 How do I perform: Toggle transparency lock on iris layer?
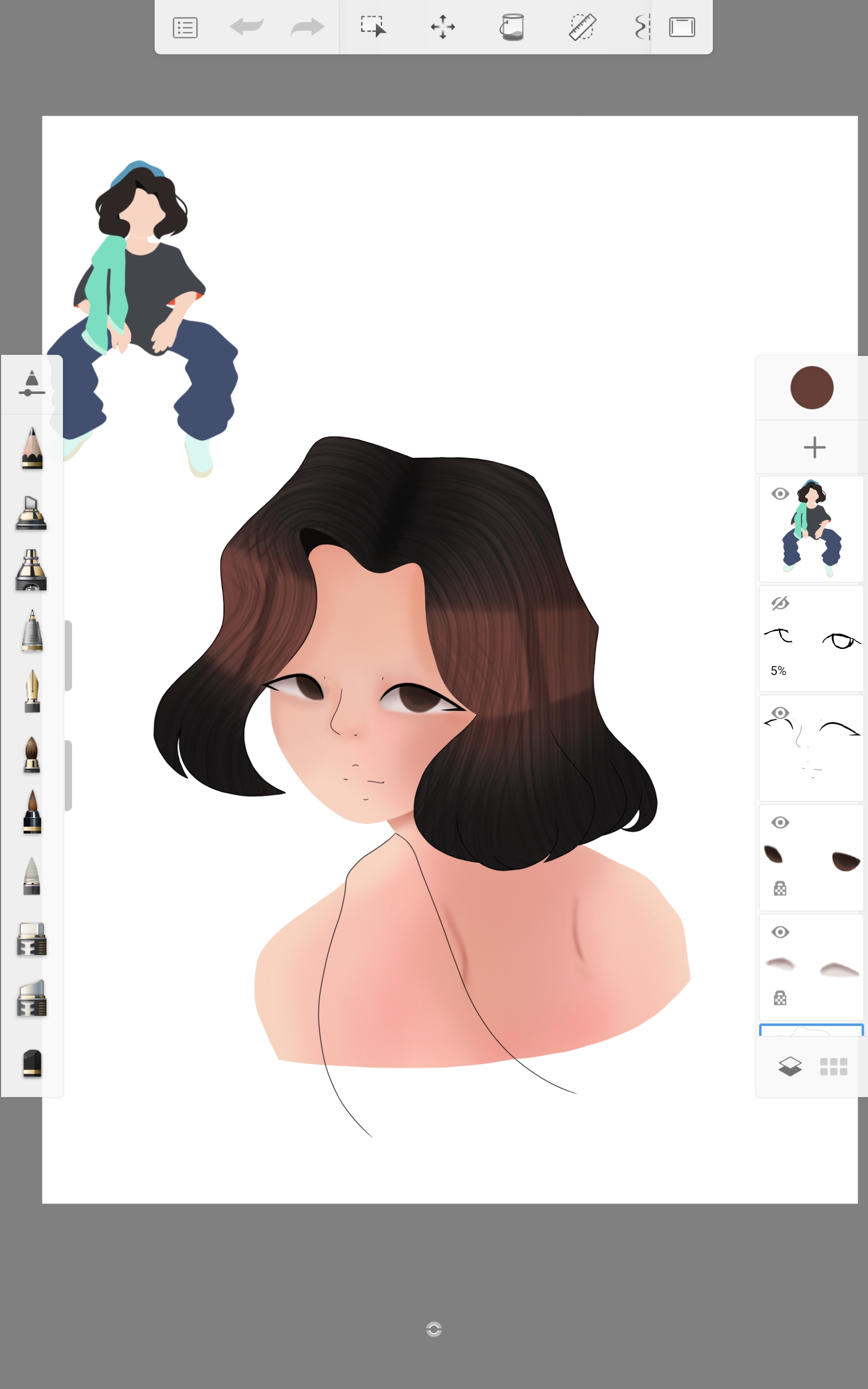point(780,889)
